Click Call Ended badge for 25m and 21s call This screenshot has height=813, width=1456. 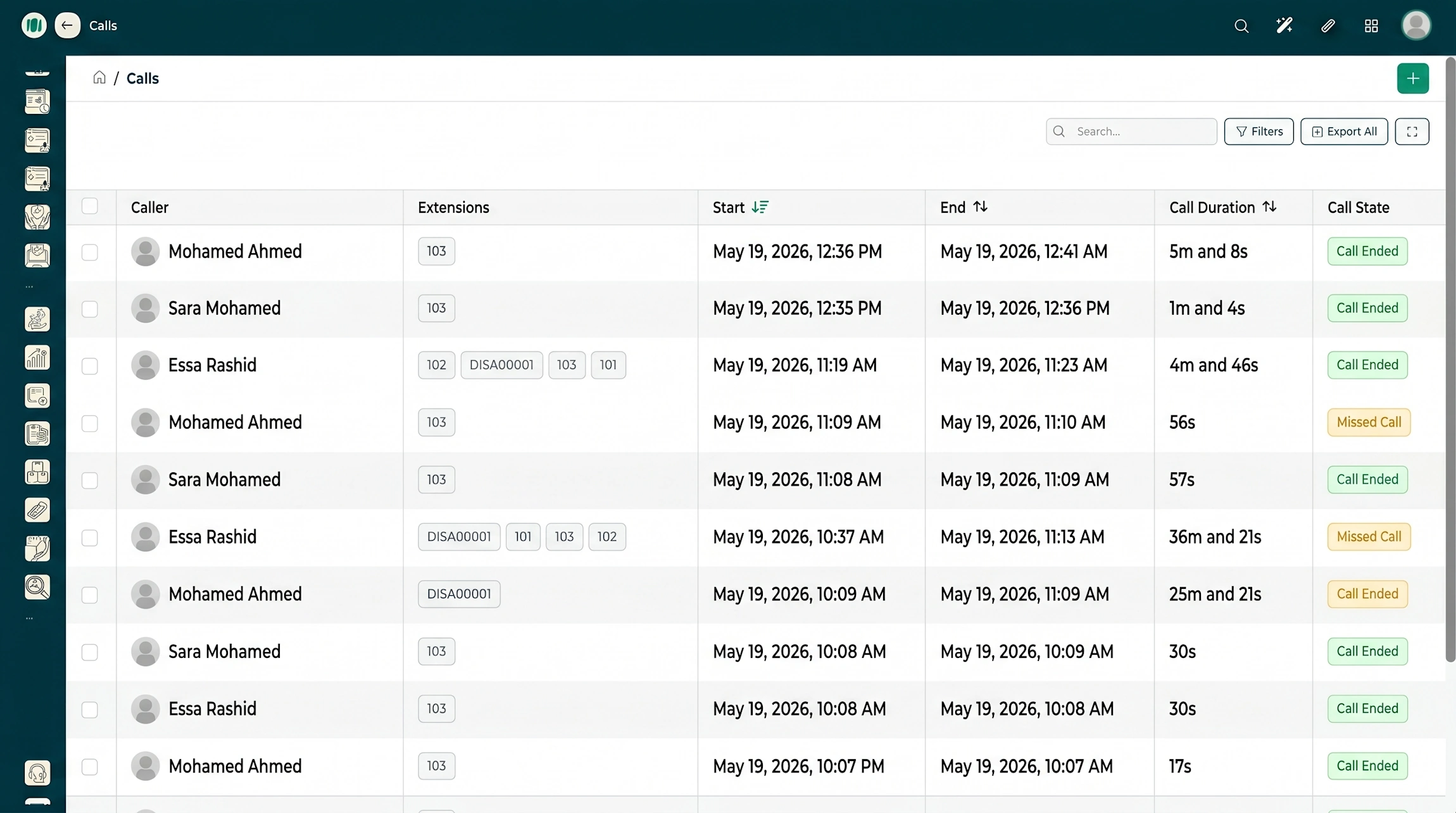[1367, 594]
